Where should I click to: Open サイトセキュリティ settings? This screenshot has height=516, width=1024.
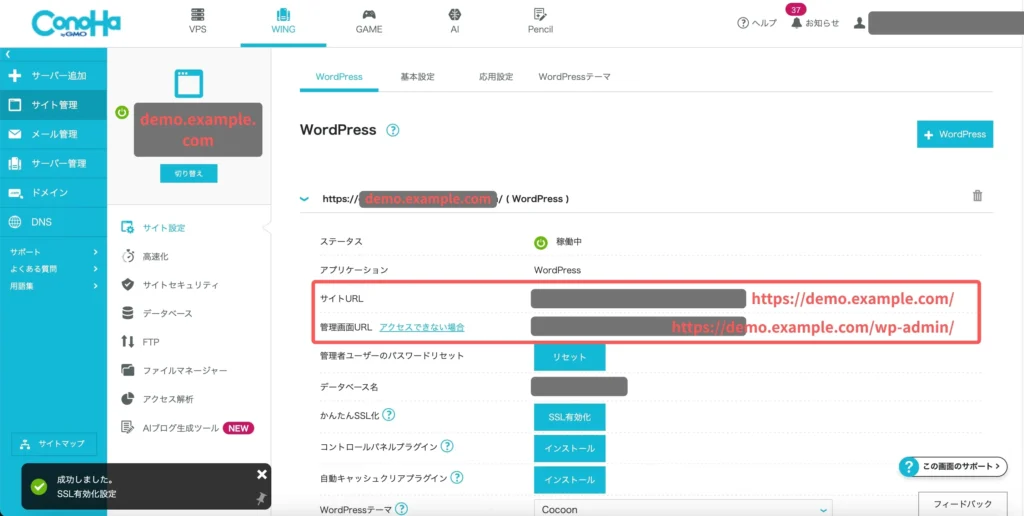pyautogui.click(x=170, y=285)
